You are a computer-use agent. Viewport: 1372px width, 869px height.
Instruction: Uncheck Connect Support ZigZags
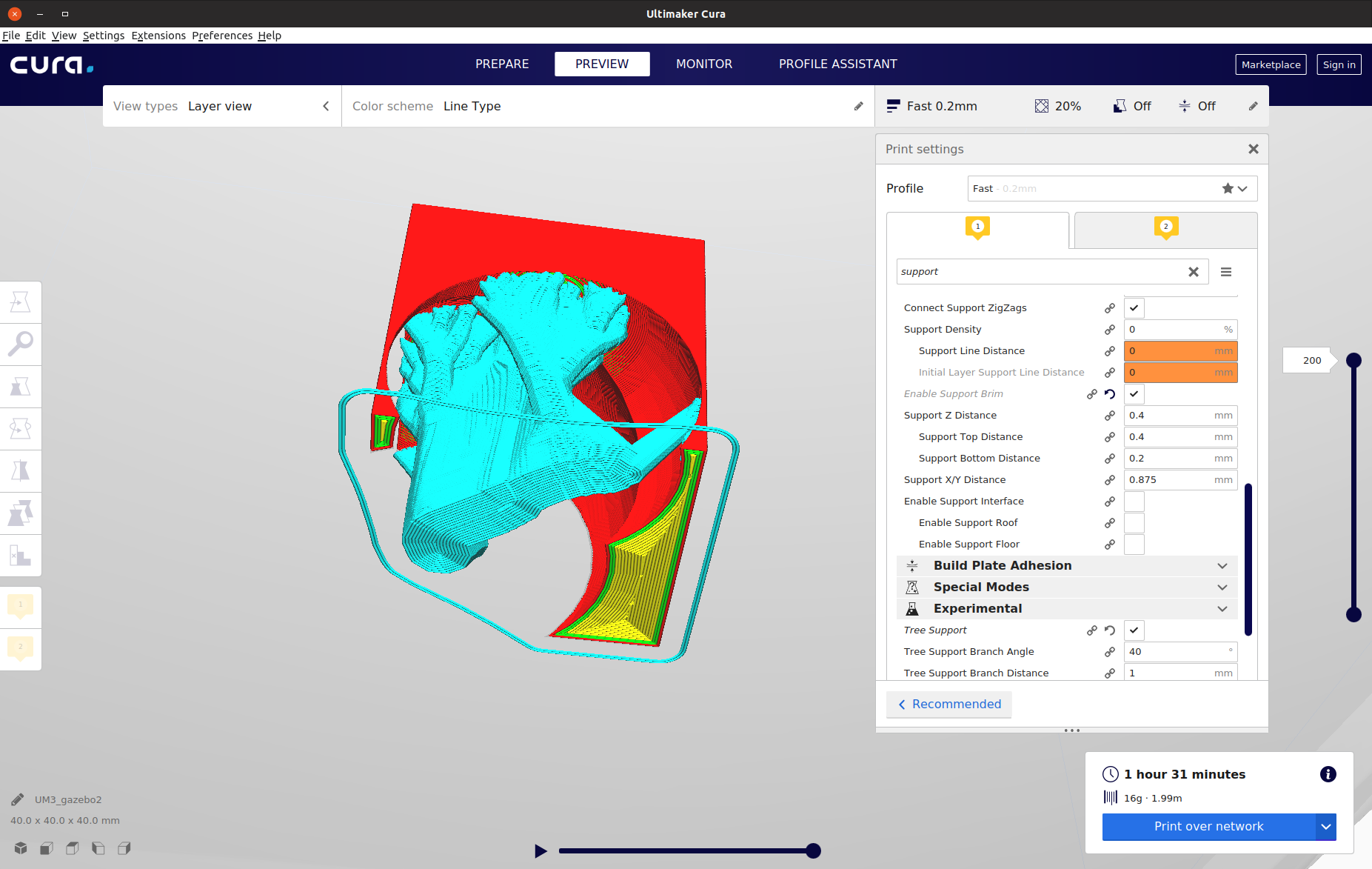[1134, 307]
